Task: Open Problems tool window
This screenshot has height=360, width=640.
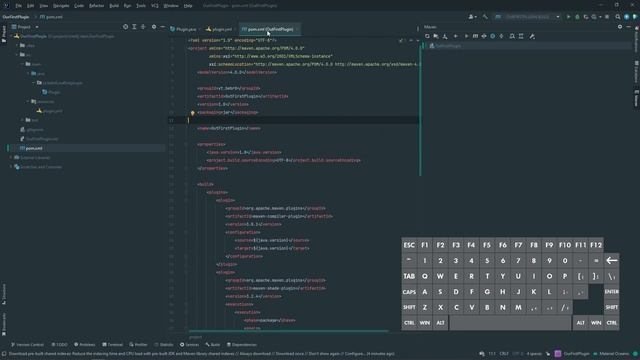Action: coord(84,345)
